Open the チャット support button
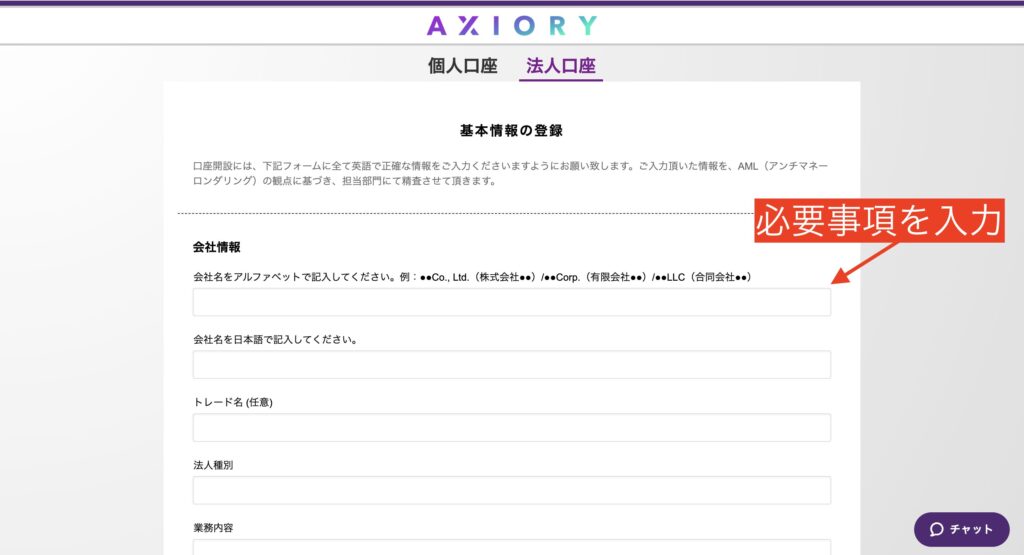 (x=961, y=529)
